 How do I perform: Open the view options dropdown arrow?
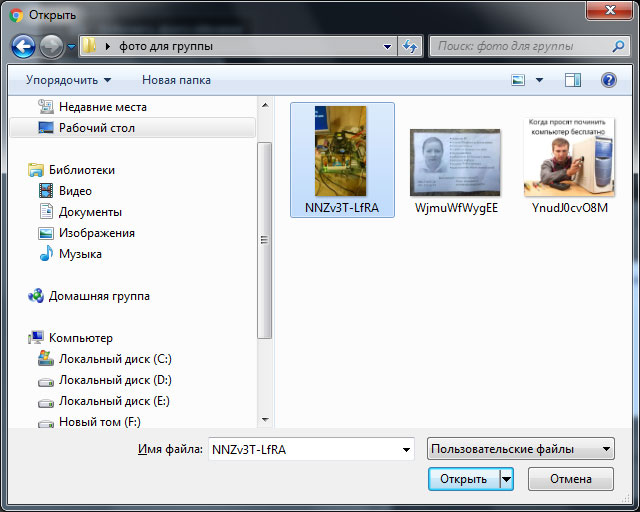click(540, 80)
